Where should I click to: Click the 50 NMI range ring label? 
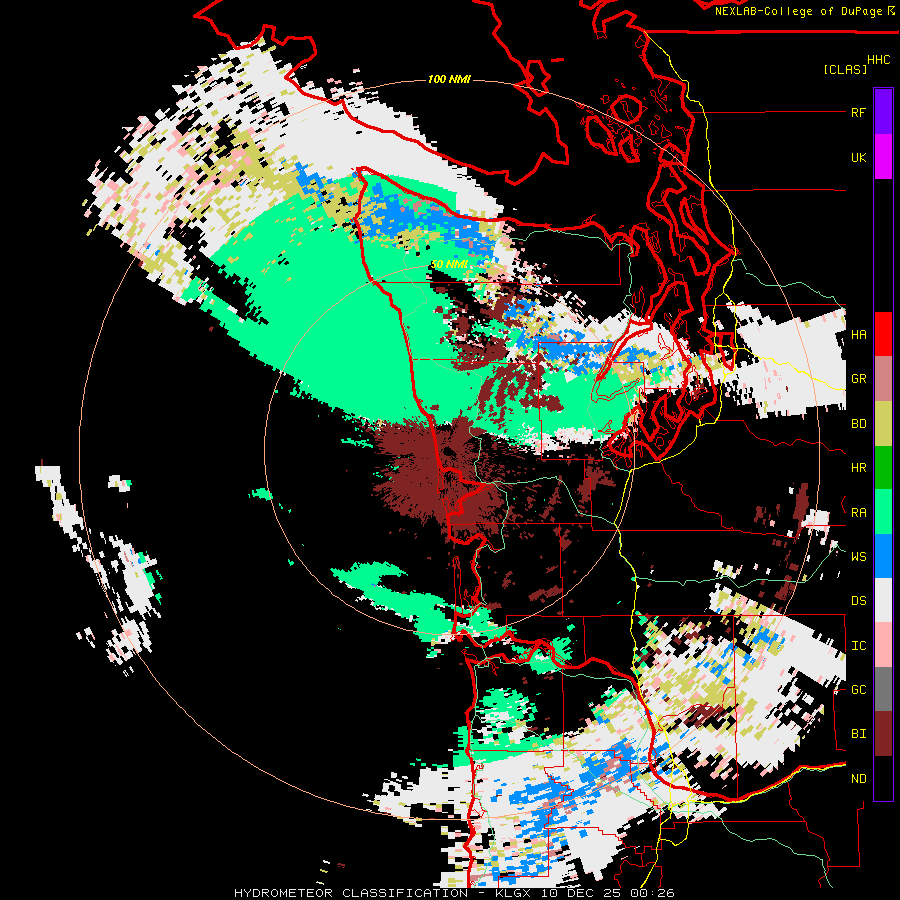tap(449, 264)
